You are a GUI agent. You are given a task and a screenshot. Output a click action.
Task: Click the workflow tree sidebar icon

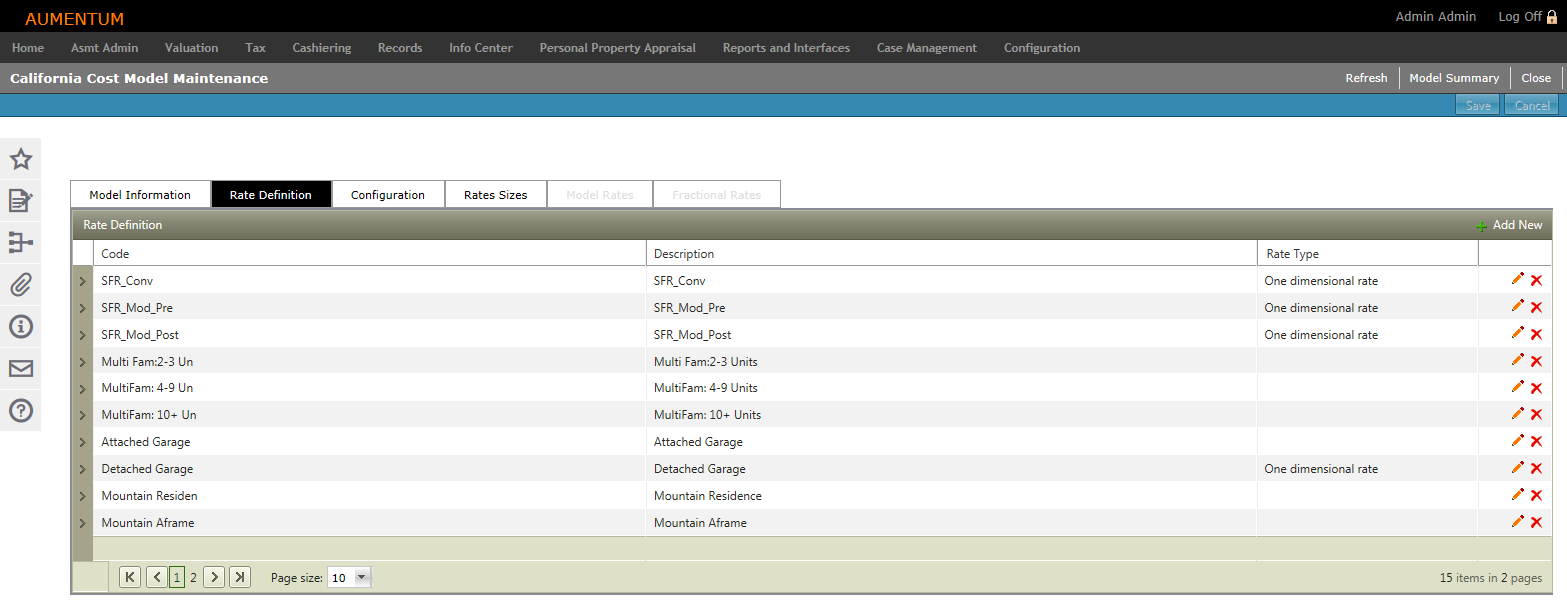click(x=21, y=243)
